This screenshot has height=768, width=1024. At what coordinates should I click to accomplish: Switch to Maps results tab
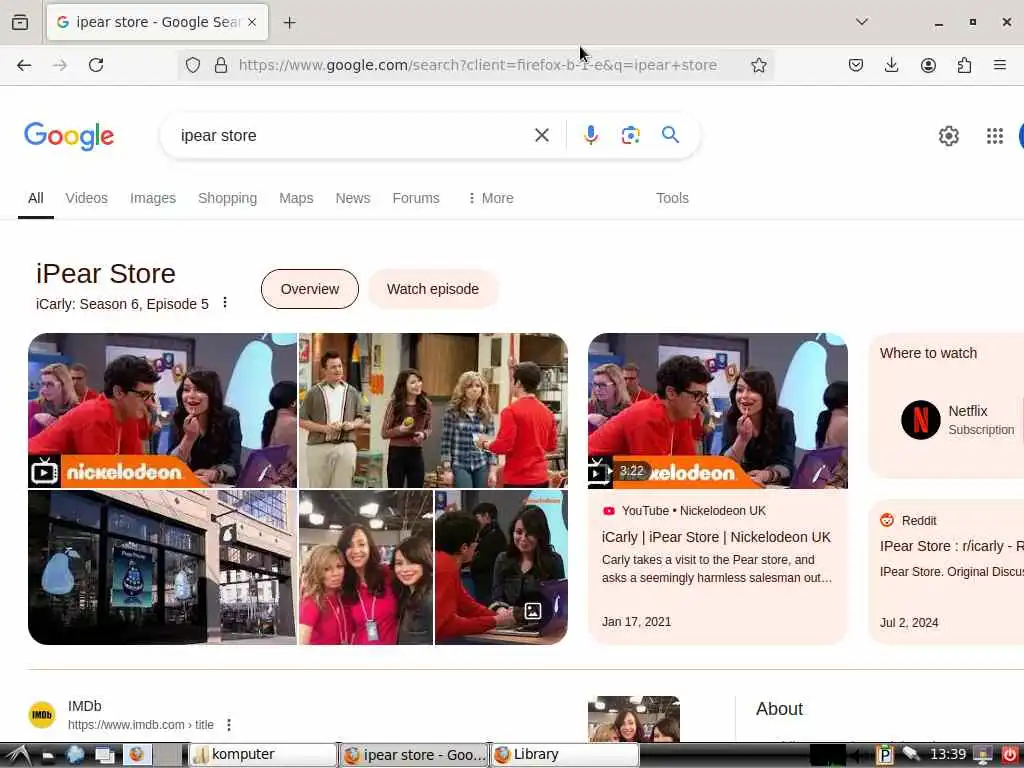(296, 198)
